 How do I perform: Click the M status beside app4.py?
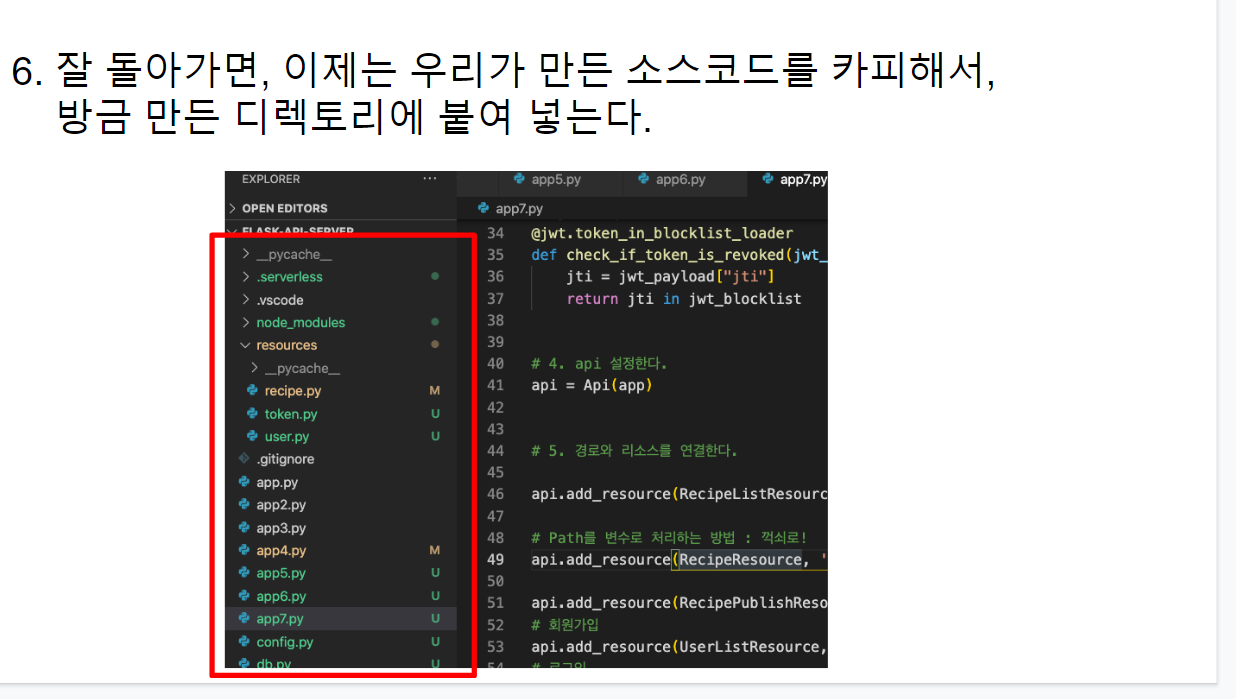pos(435,551)
